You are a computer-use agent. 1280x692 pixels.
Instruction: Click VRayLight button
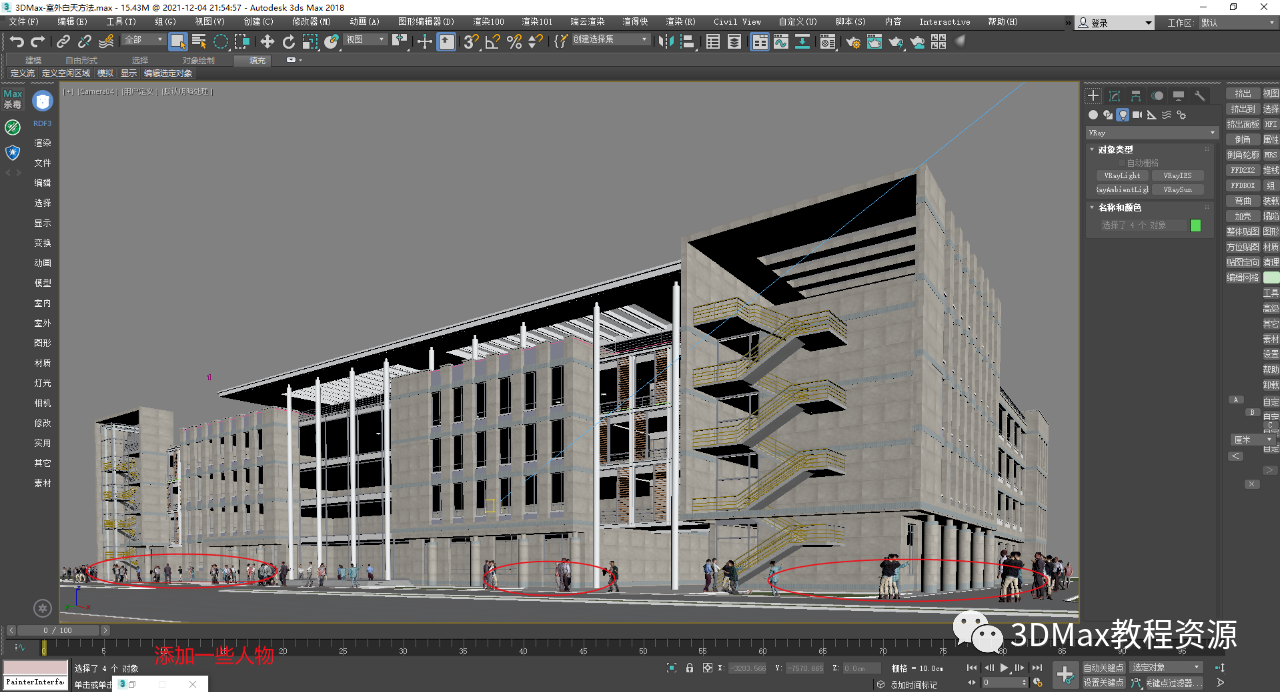coord(1122,176)
